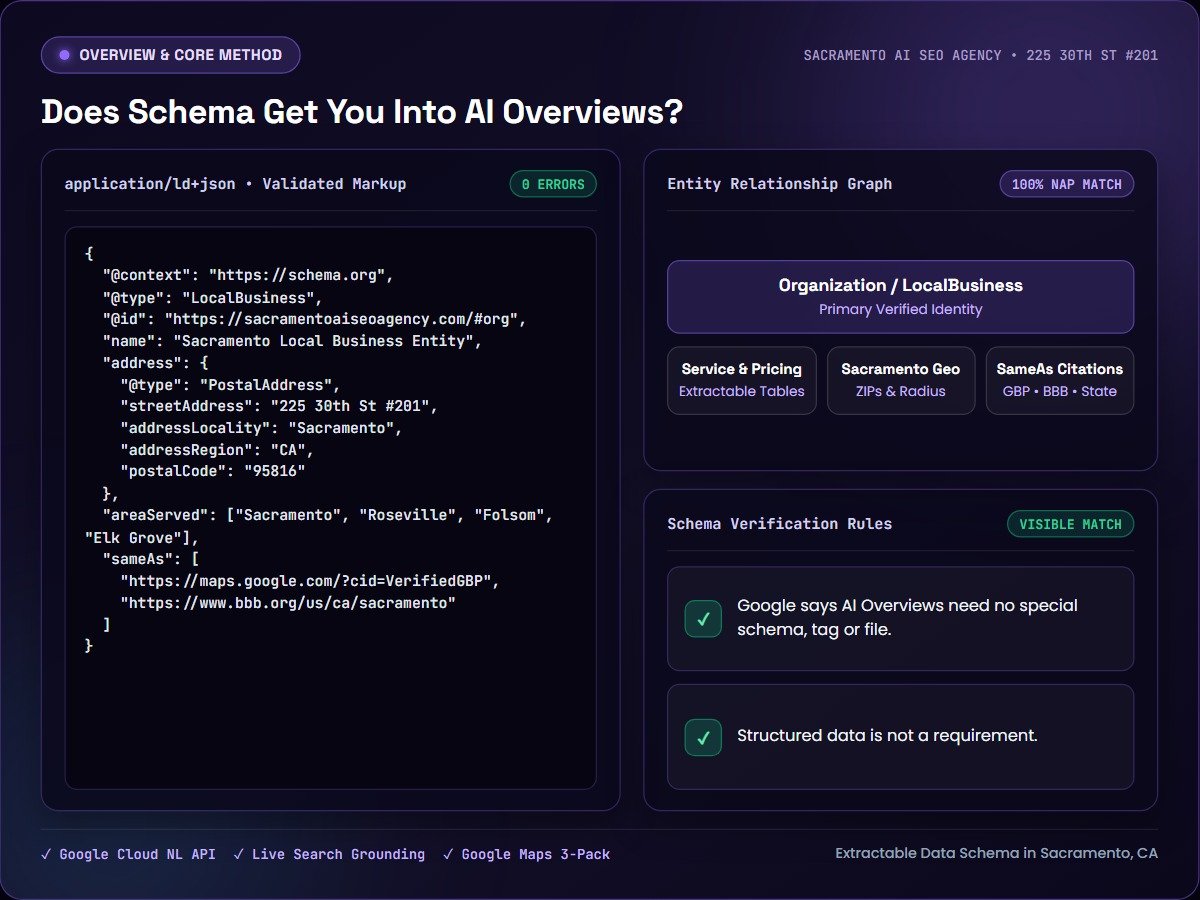Select the SameAs Citations card
1200x900 pixels.
[1060, 380]
